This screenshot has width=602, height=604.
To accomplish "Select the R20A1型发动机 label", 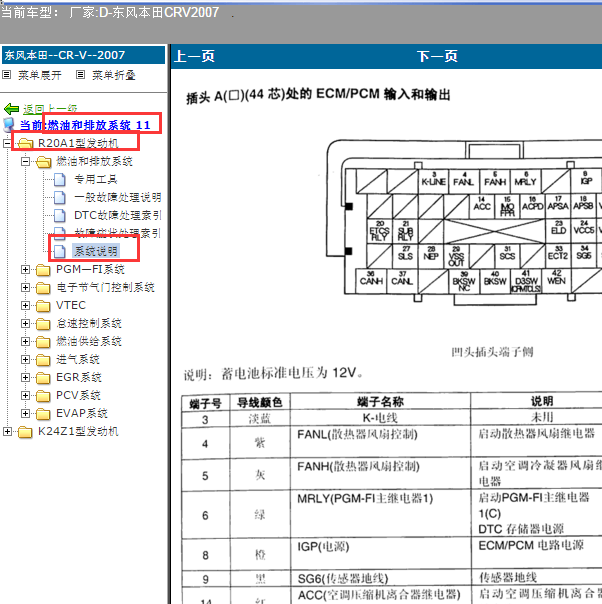I will pos(78,144).
